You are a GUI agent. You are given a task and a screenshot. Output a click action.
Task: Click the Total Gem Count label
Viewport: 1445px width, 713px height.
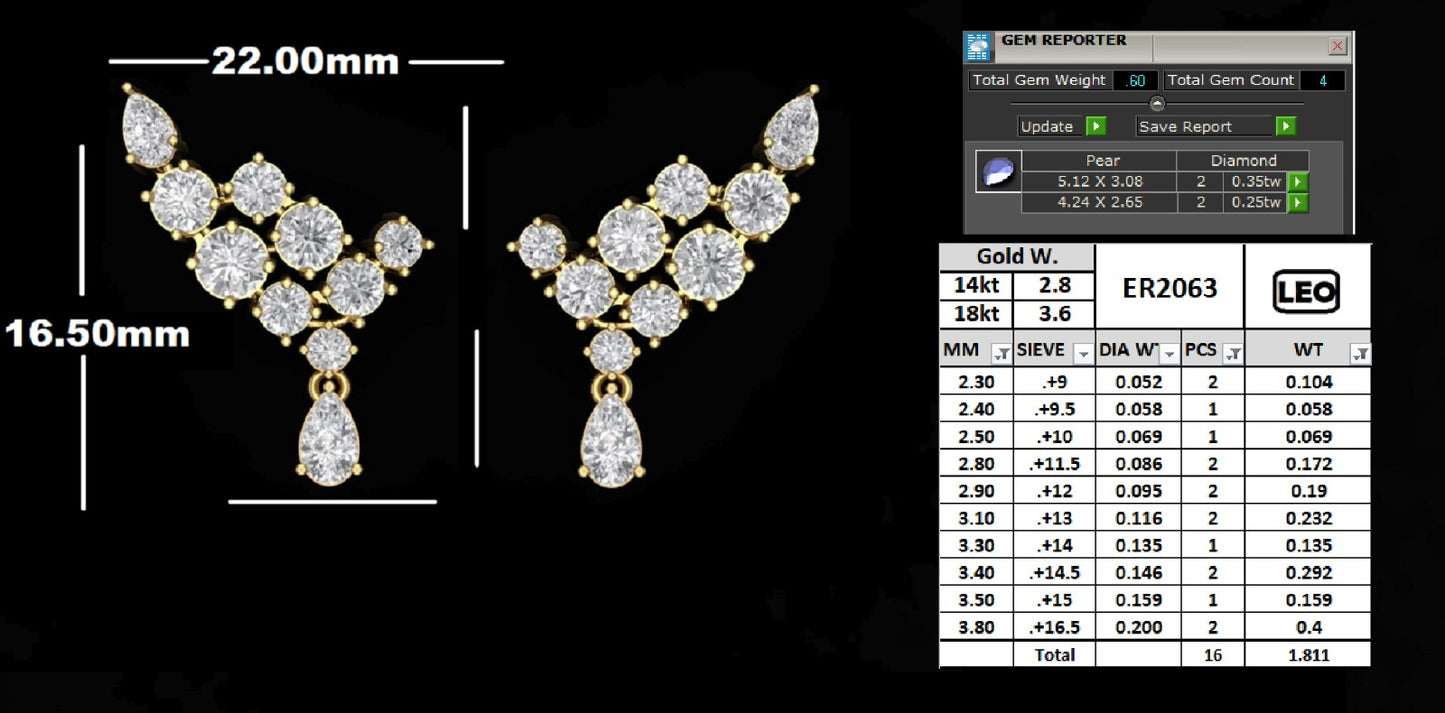1231,80
